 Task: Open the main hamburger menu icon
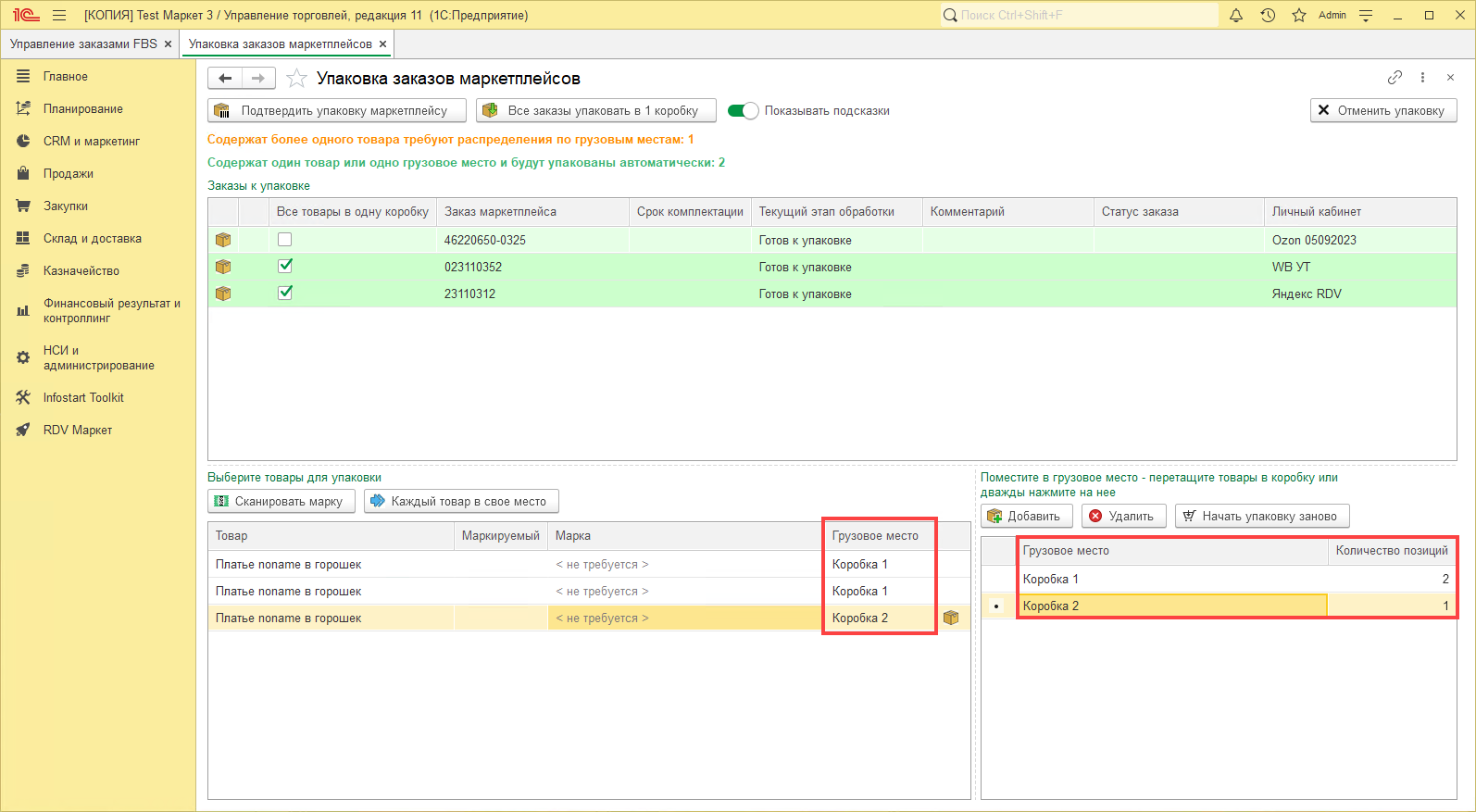click(x=59, y=15)
